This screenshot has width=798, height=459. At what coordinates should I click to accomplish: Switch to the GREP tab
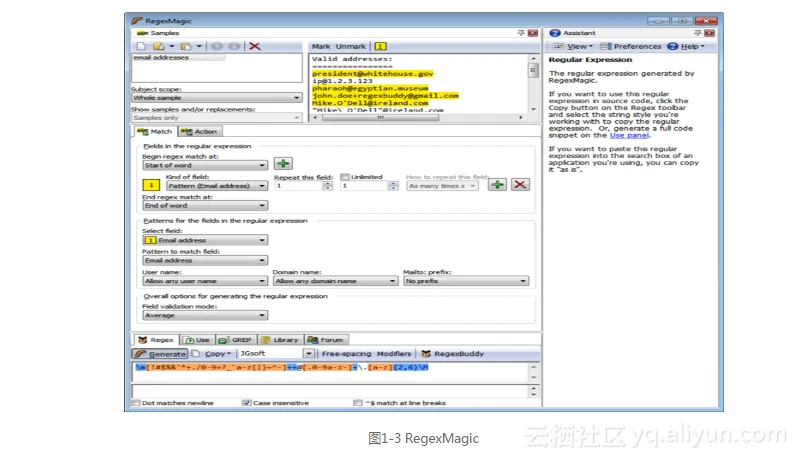click(236, 339)
